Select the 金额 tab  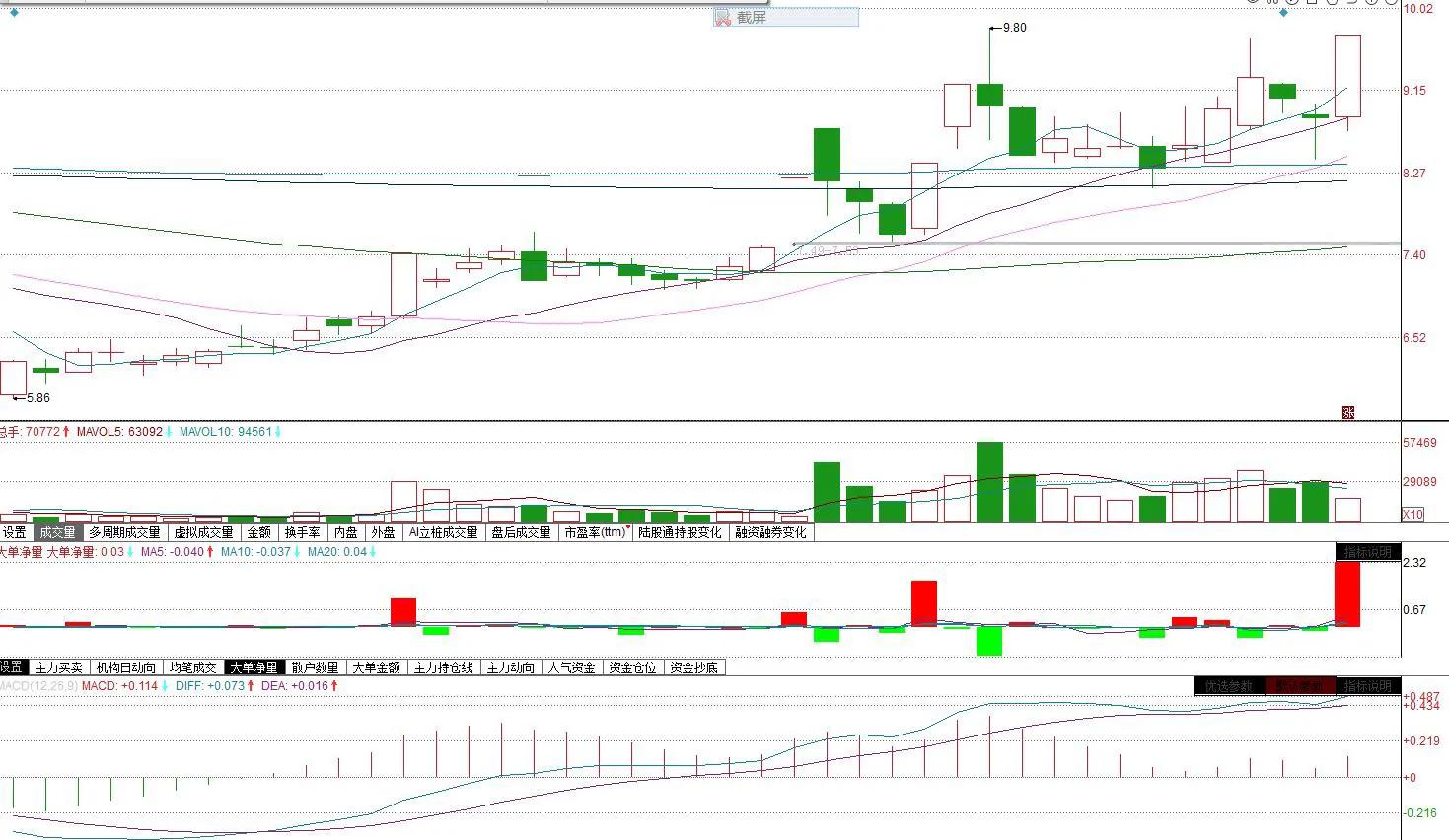(x=259, y=532)
